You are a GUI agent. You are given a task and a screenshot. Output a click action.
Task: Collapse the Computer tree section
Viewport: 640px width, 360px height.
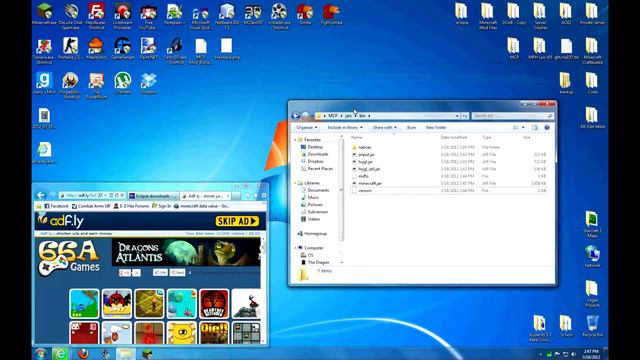(x=296, y=248)
